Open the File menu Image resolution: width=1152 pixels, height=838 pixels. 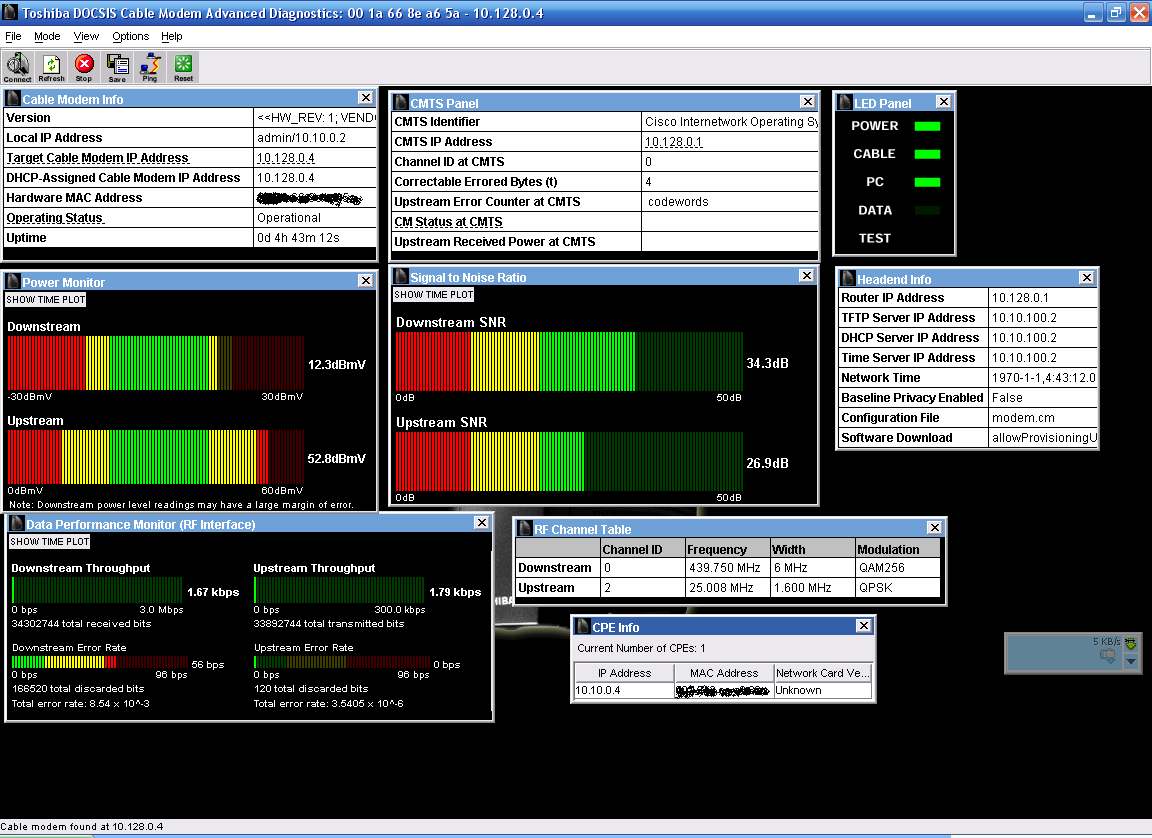13,36
